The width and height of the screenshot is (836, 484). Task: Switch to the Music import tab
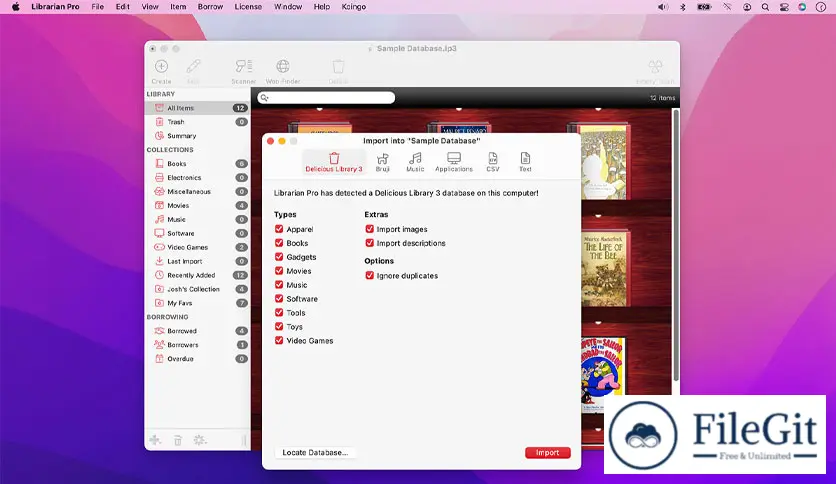[415, 162]
